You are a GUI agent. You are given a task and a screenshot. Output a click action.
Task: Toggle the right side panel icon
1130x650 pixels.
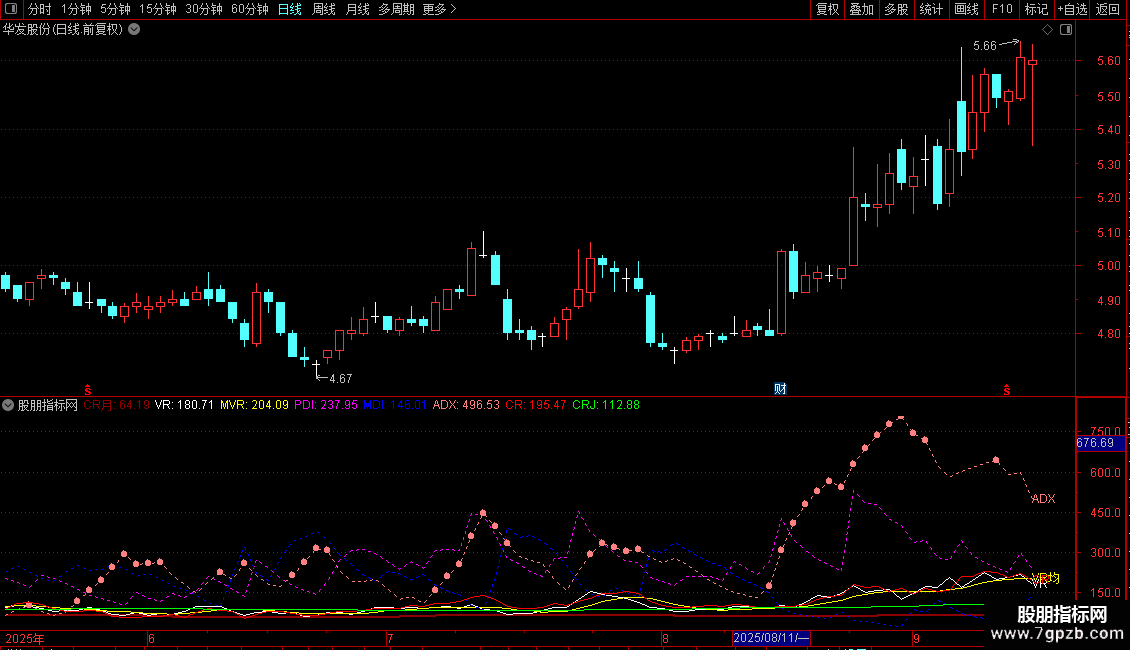coord(1066,29)
